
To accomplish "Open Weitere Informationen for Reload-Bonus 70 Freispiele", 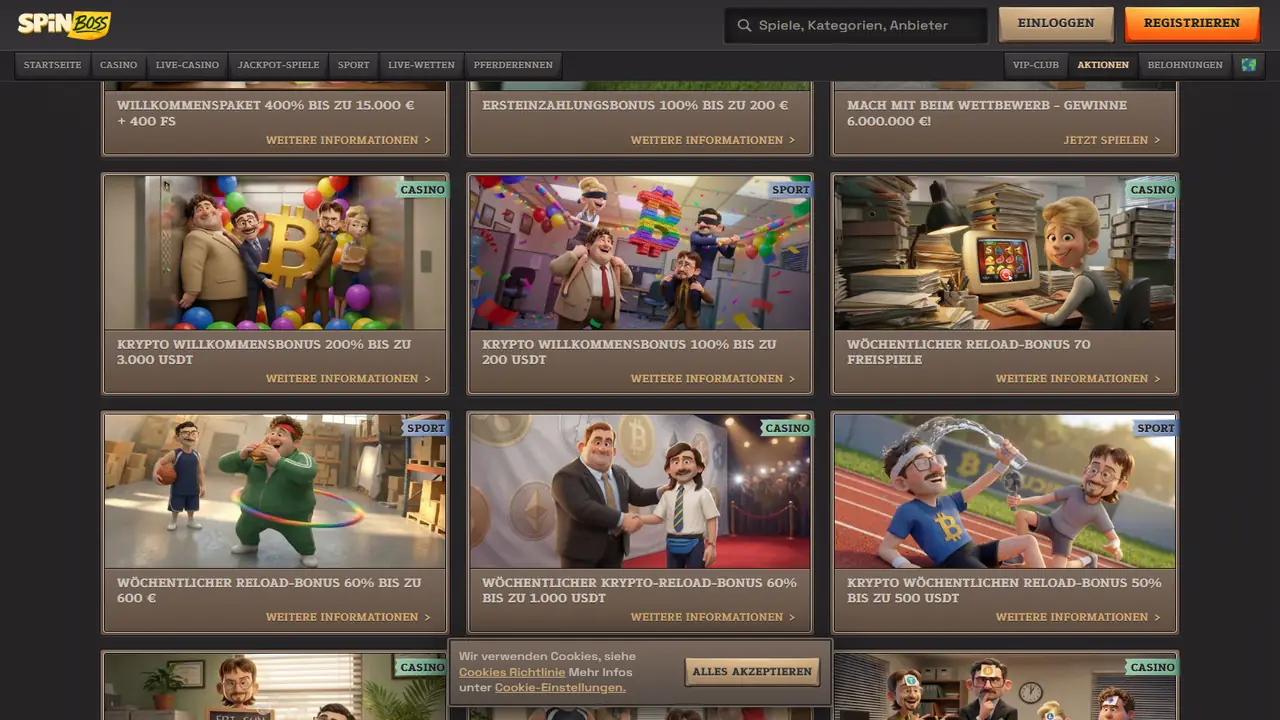I will 1078,379.
